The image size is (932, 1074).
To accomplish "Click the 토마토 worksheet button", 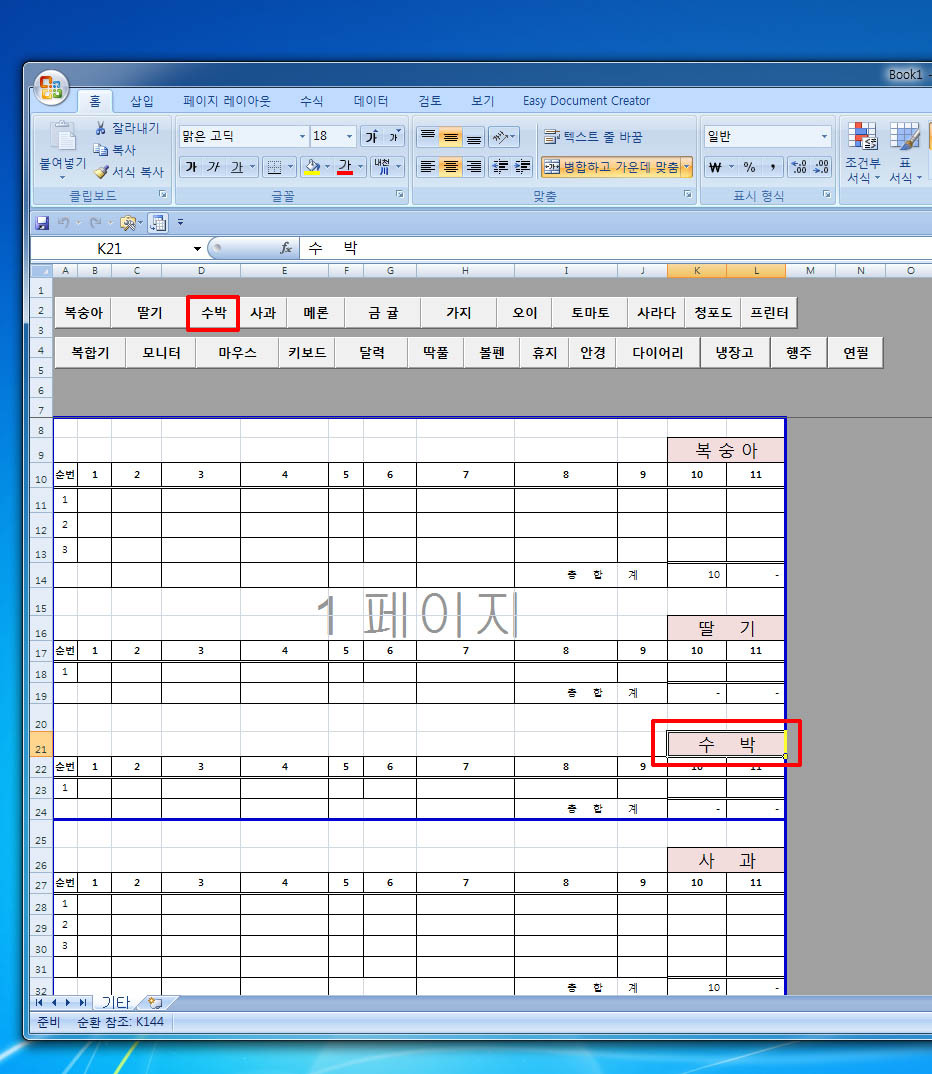I will 590,313.
